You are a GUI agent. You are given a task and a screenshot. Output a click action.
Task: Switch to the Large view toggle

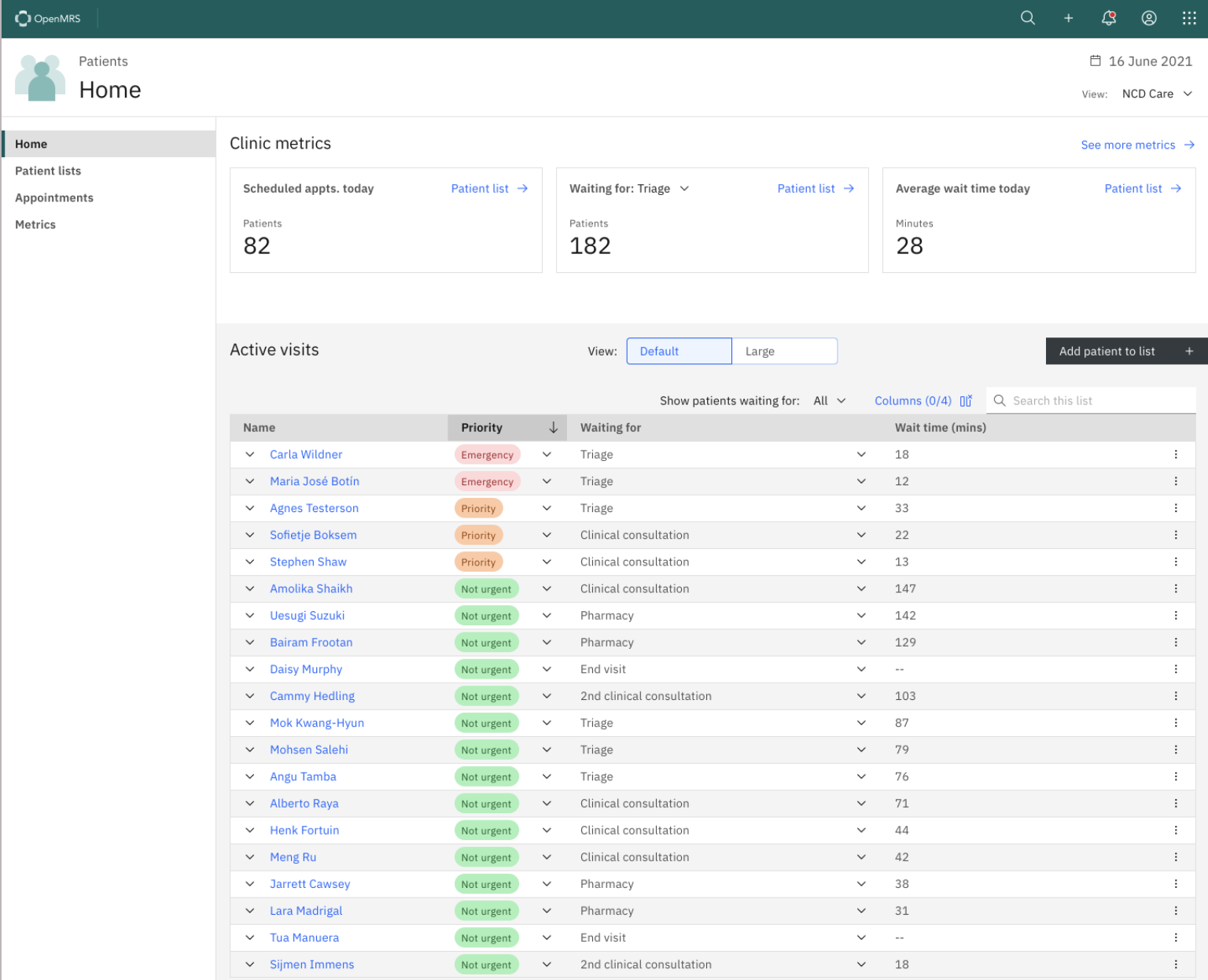tap(785, 351)
